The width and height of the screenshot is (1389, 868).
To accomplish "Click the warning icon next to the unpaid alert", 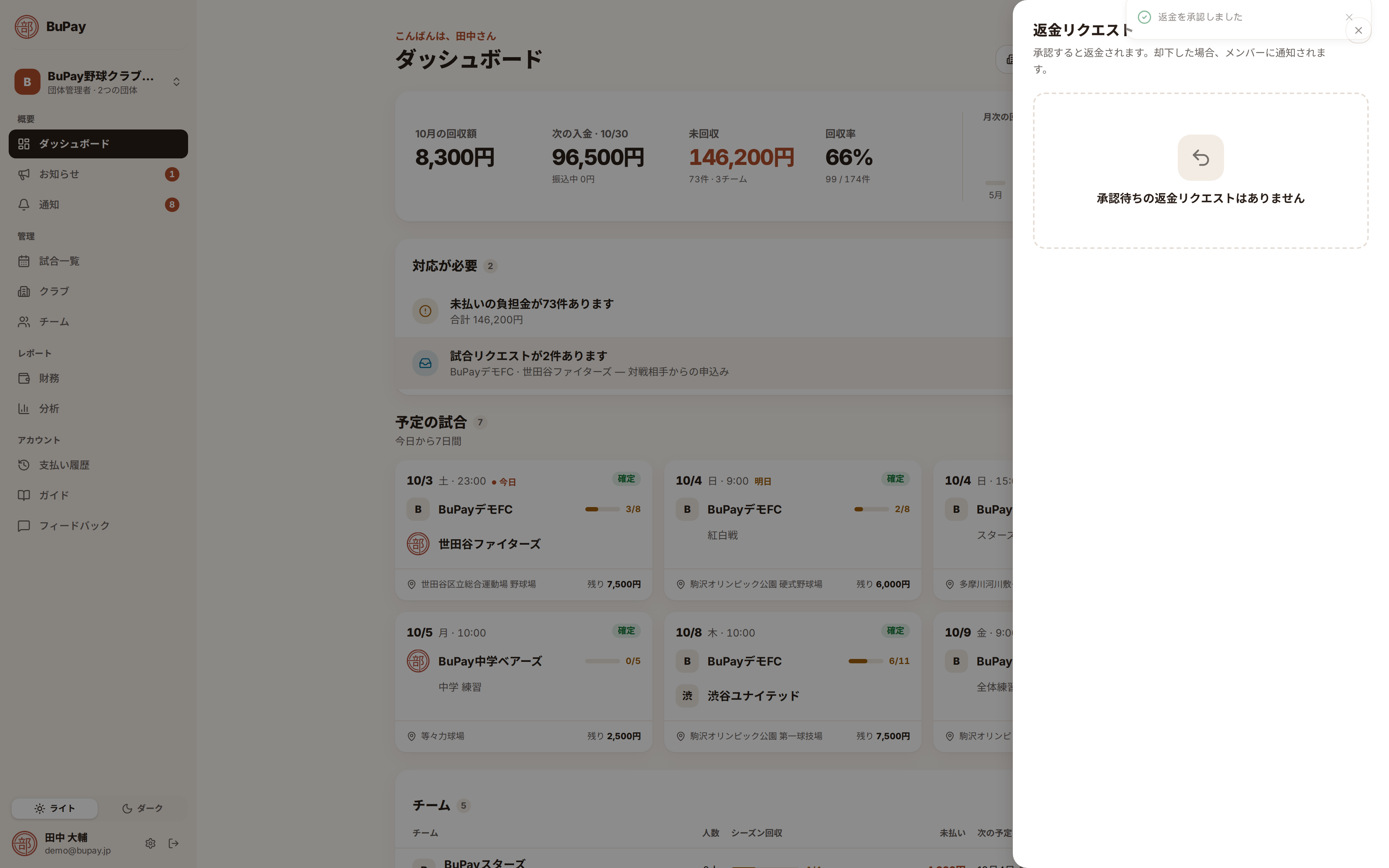I will click(x=425, y=311).
